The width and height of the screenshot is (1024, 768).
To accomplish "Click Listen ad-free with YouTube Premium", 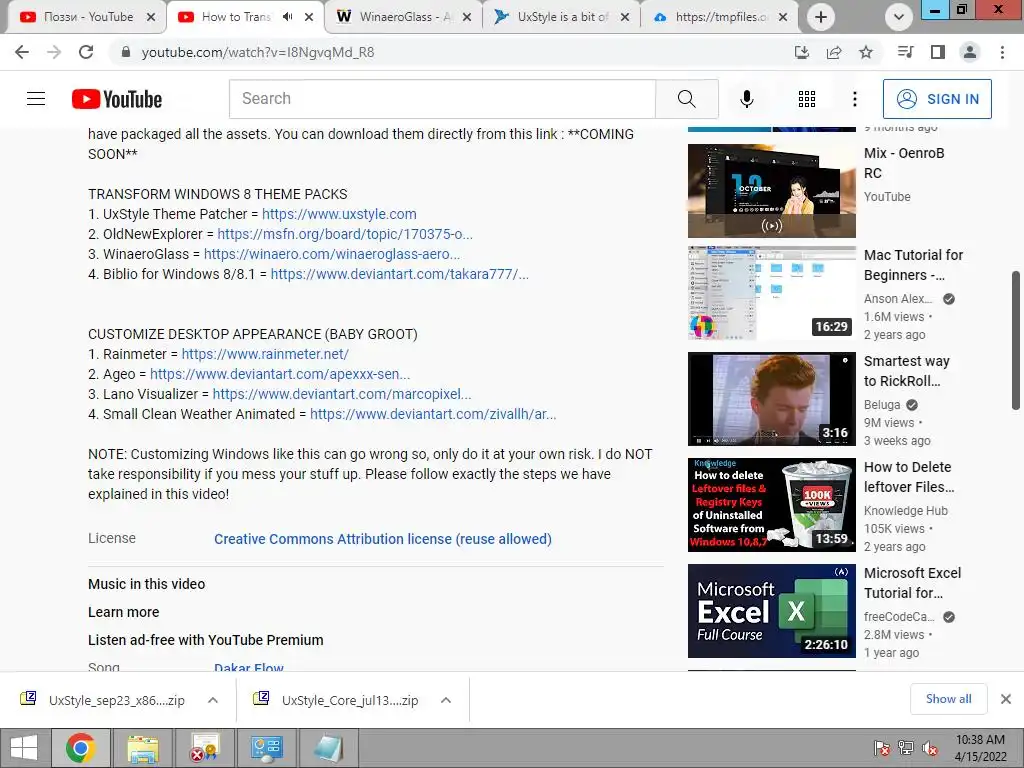I will 206,640.
